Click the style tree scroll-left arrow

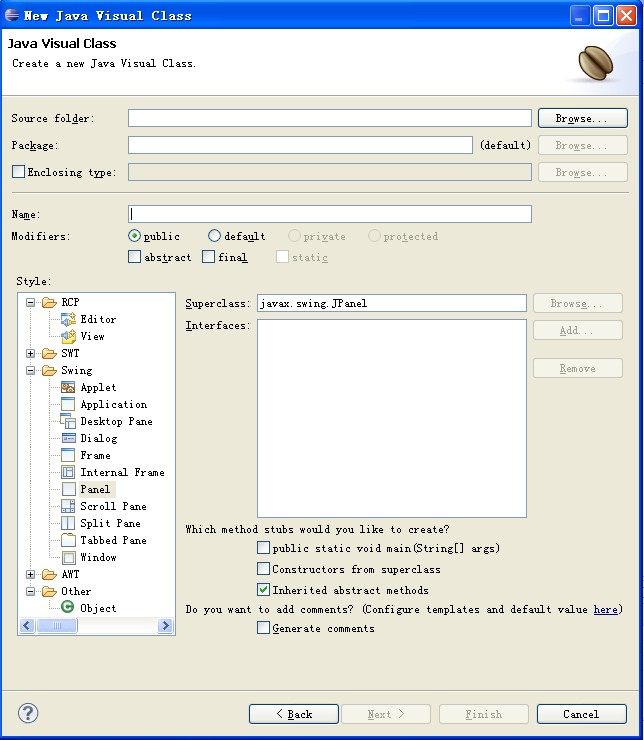27,626
